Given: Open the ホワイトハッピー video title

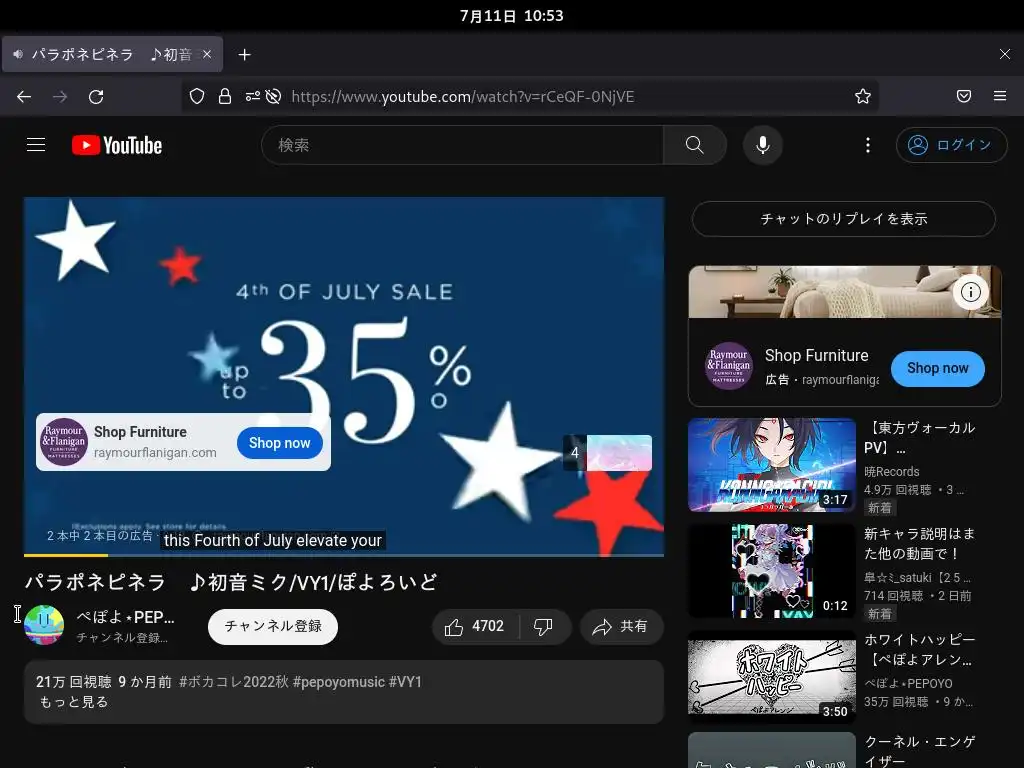Looking at the screenshot, I should (x=920, y=649).
